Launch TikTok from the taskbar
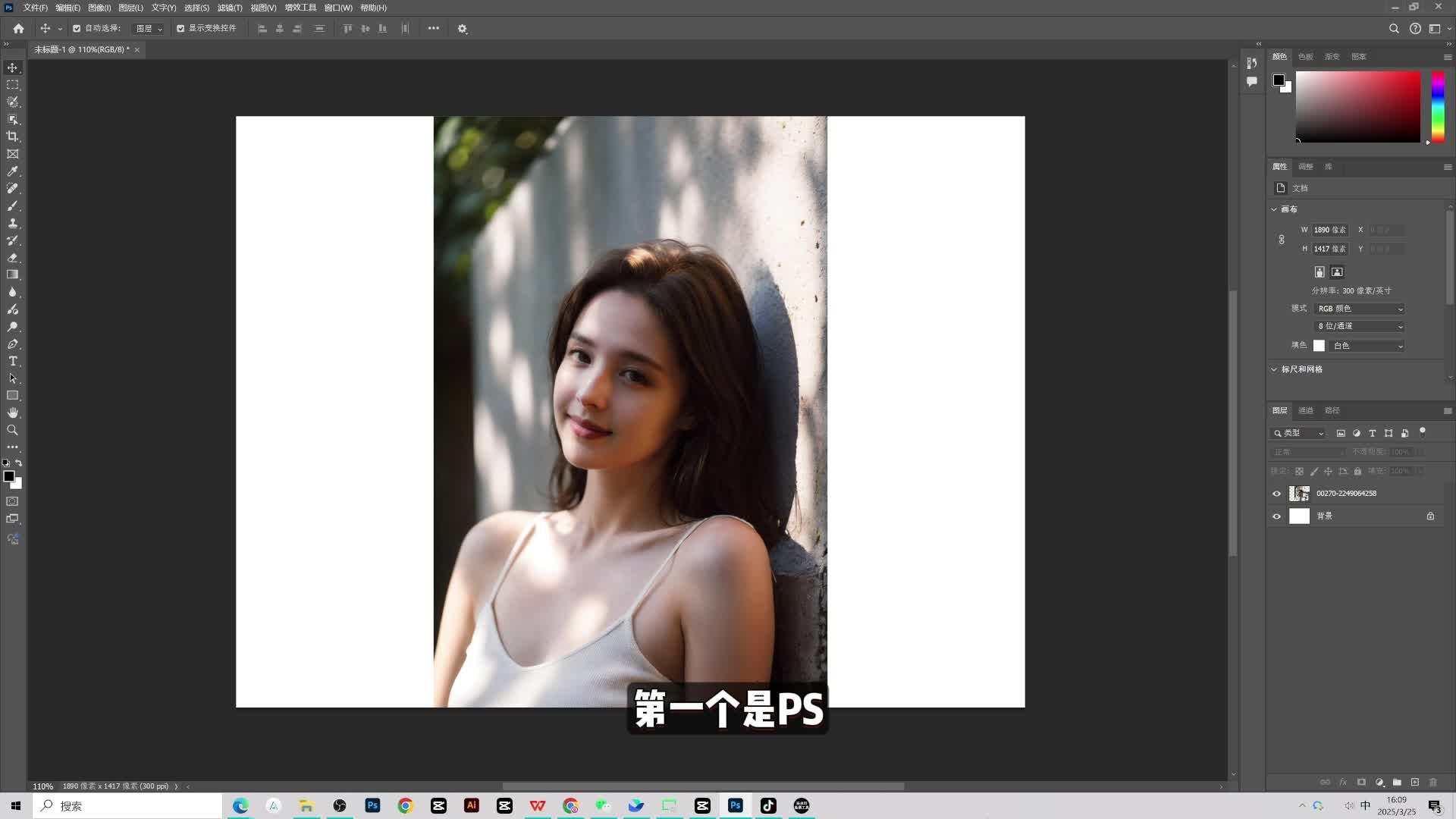 click(767, 805)
